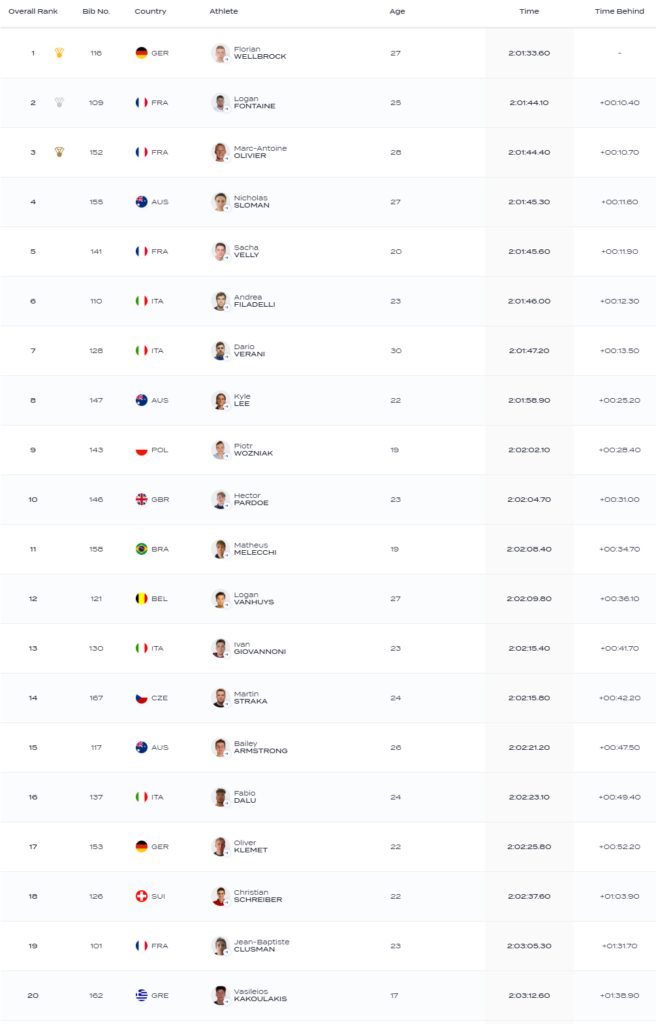
Task: Click the British flag in Pardoe's row
Action: pos(141,499)
